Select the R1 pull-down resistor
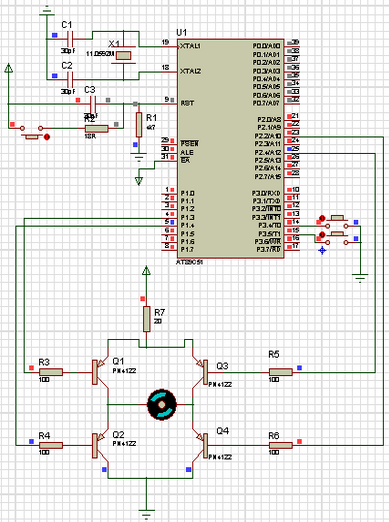Image resolution: width=389 pixels, height=522 pixels. point(139,125)
